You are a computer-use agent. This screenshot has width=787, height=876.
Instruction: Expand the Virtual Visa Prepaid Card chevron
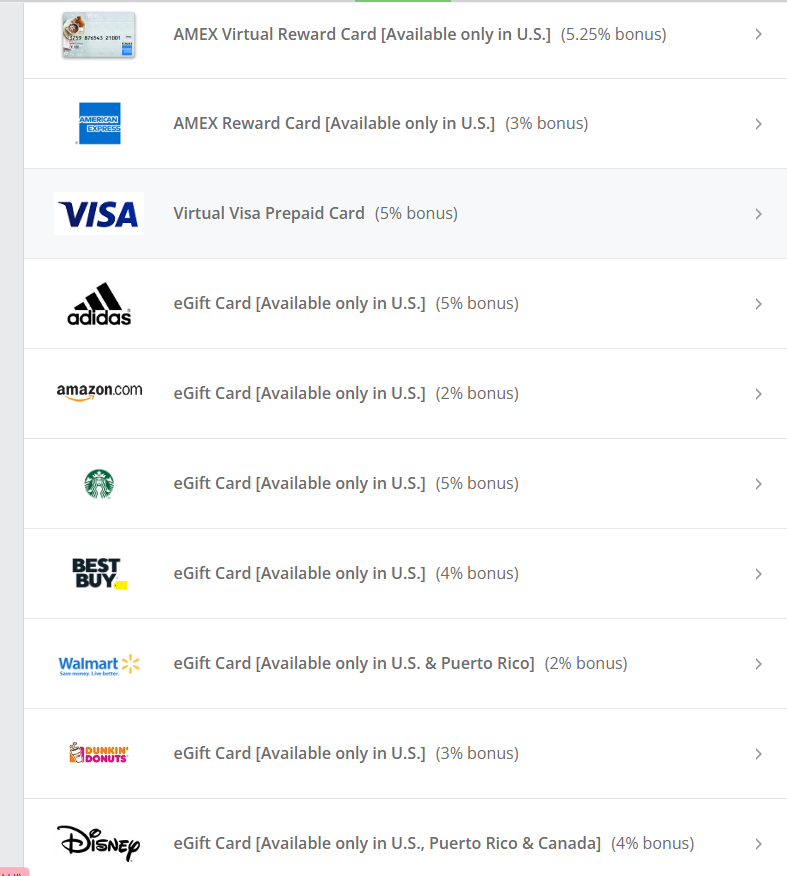[758, 214]
